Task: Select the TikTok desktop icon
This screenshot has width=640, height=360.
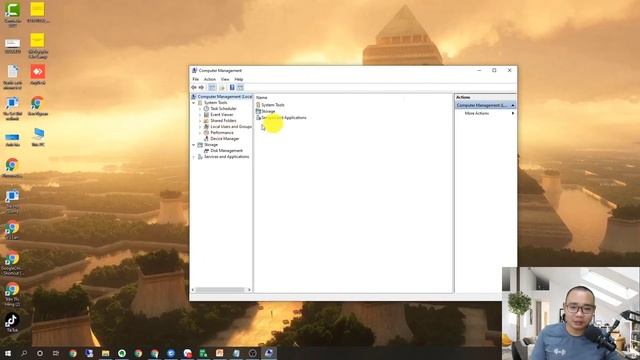Action: 12,322
